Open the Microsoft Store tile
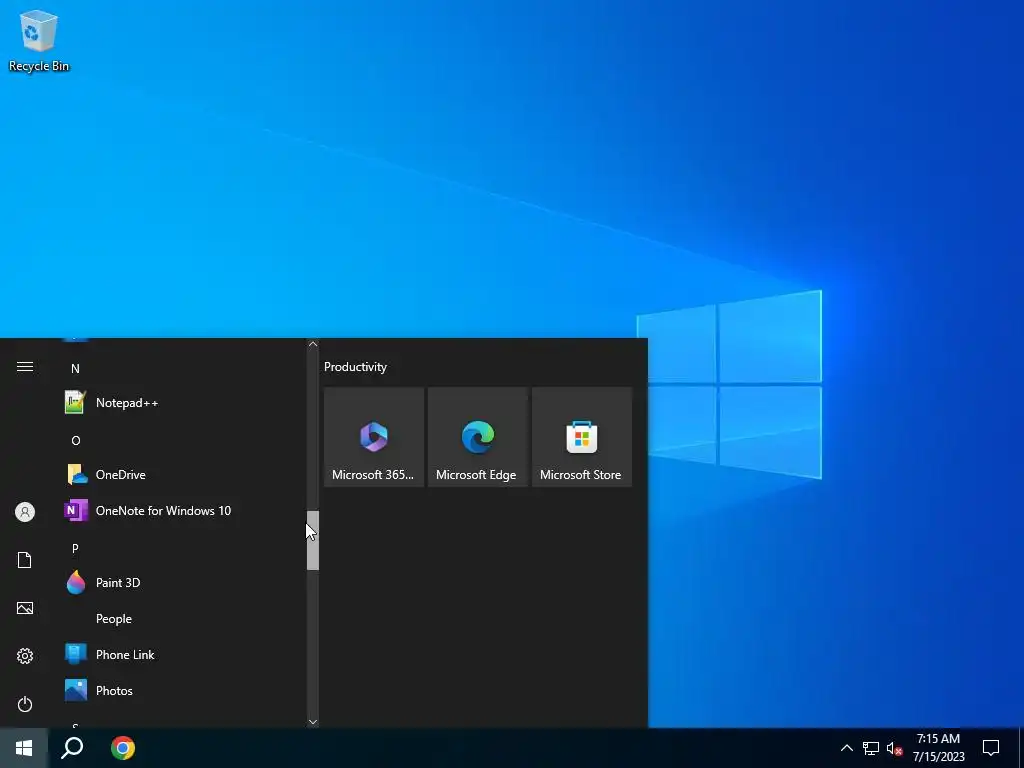 click(x=582, y=437)
